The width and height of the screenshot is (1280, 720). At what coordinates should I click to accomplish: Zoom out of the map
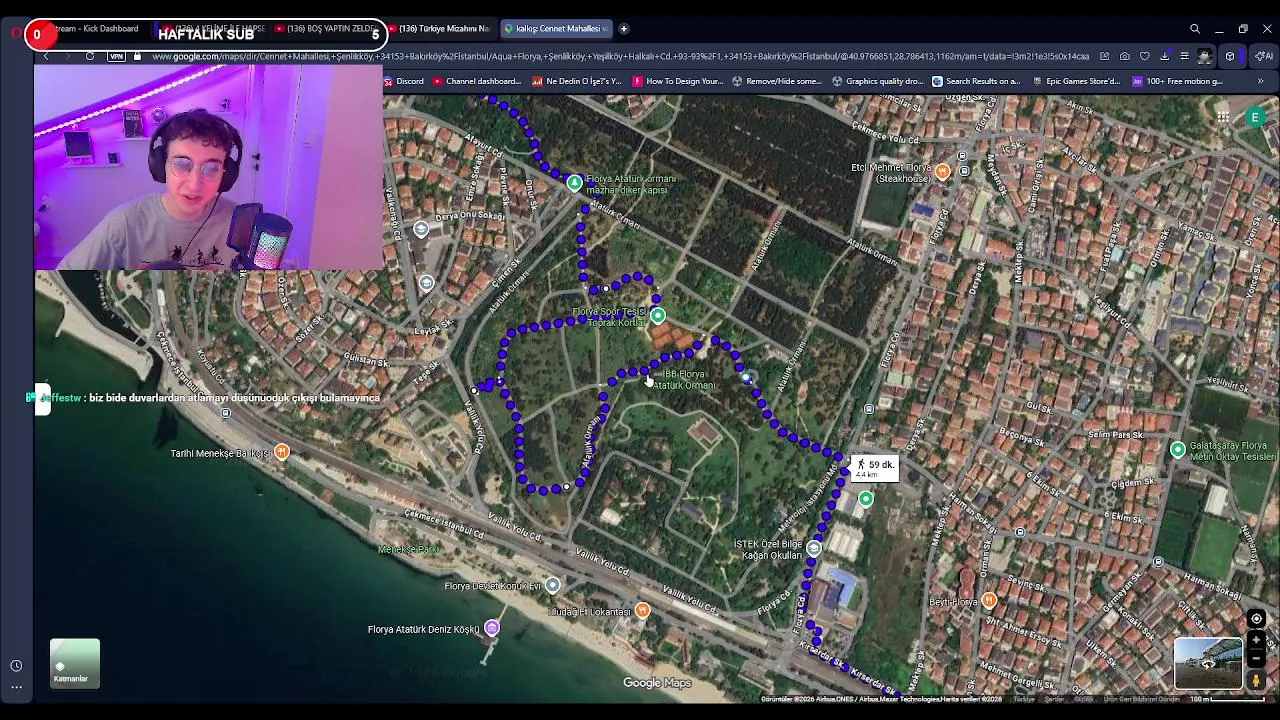pos(1256,658)
